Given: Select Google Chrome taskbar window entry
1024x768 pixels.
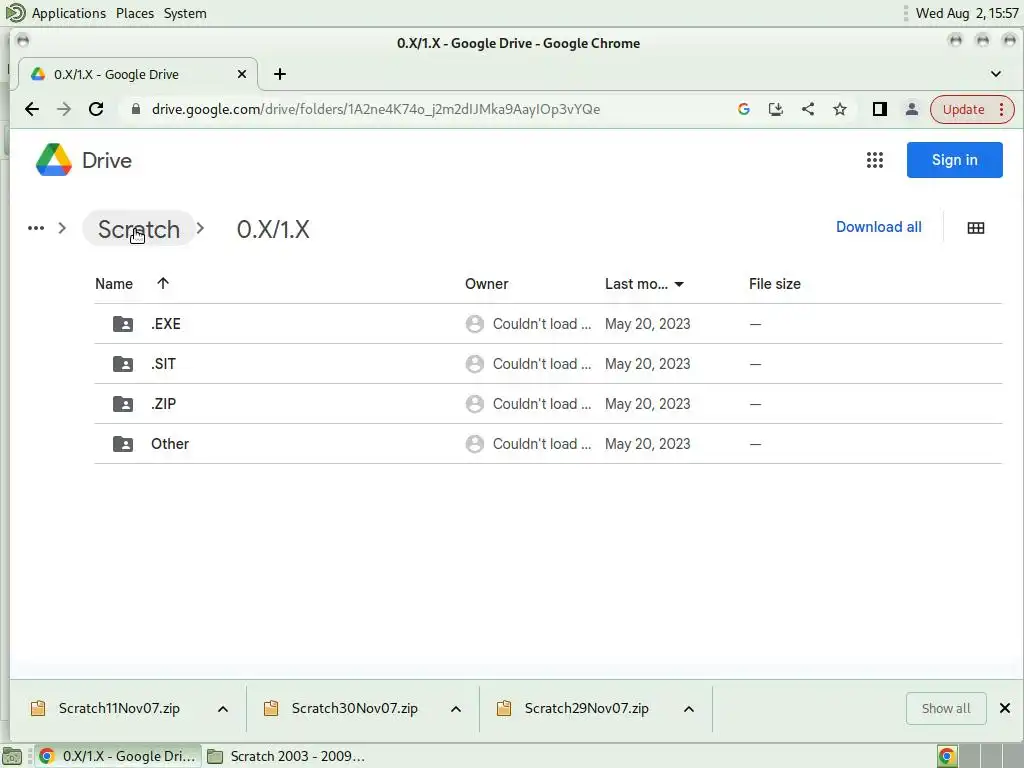Looking at the screenshot, I should pos(118,756).
